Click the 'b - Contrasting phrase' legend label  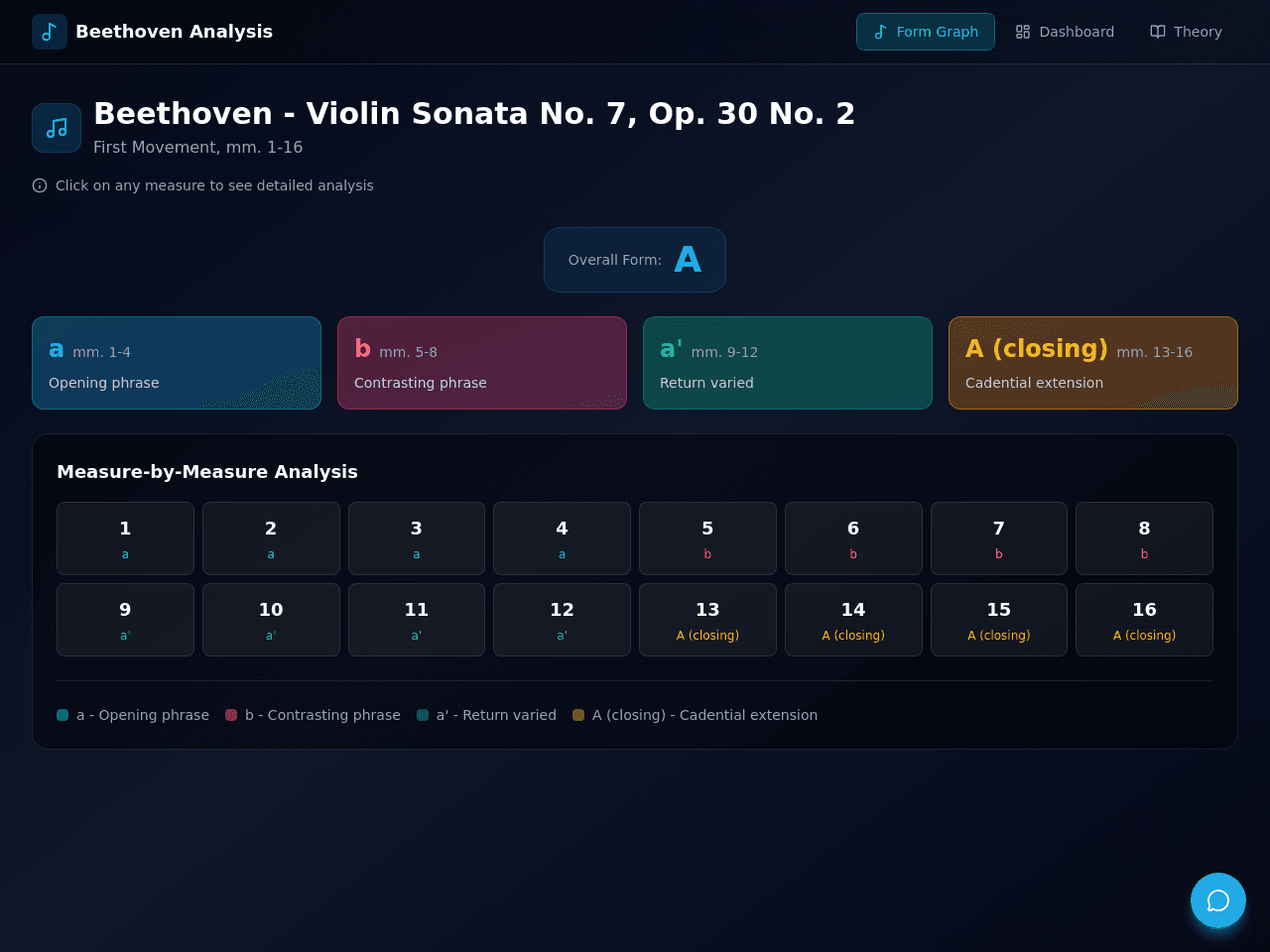click(x=322, y=715)
